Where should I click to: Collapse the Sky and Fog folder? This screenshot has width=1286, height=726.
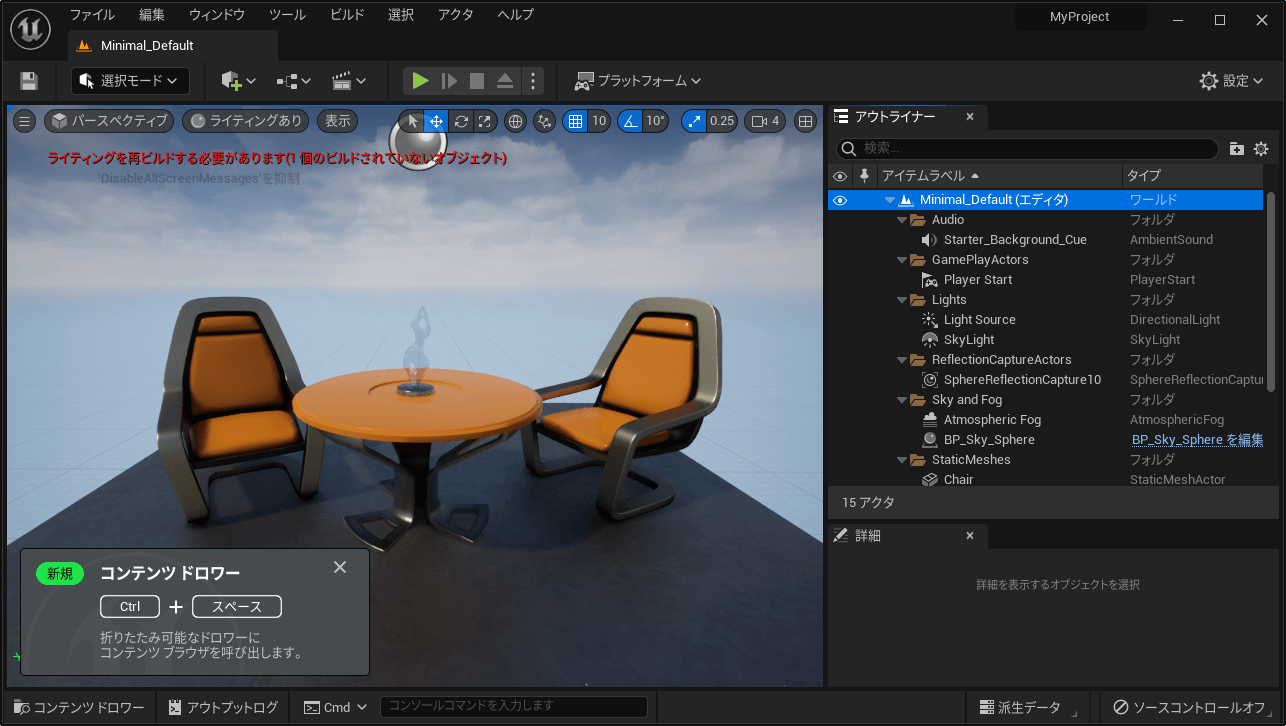902,400
